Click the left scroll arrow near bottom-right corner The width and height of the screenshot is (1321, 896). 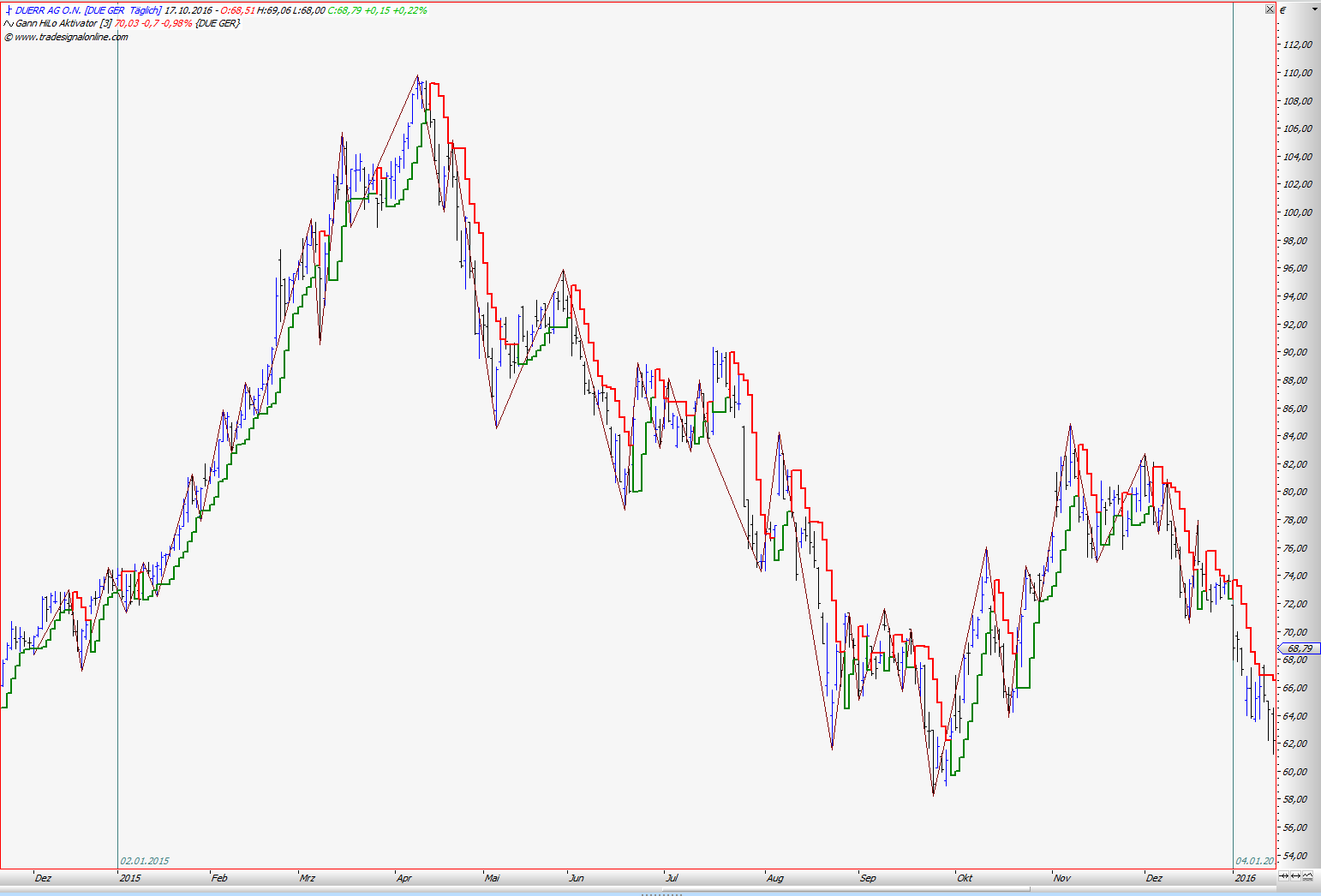pos(1283,875)
